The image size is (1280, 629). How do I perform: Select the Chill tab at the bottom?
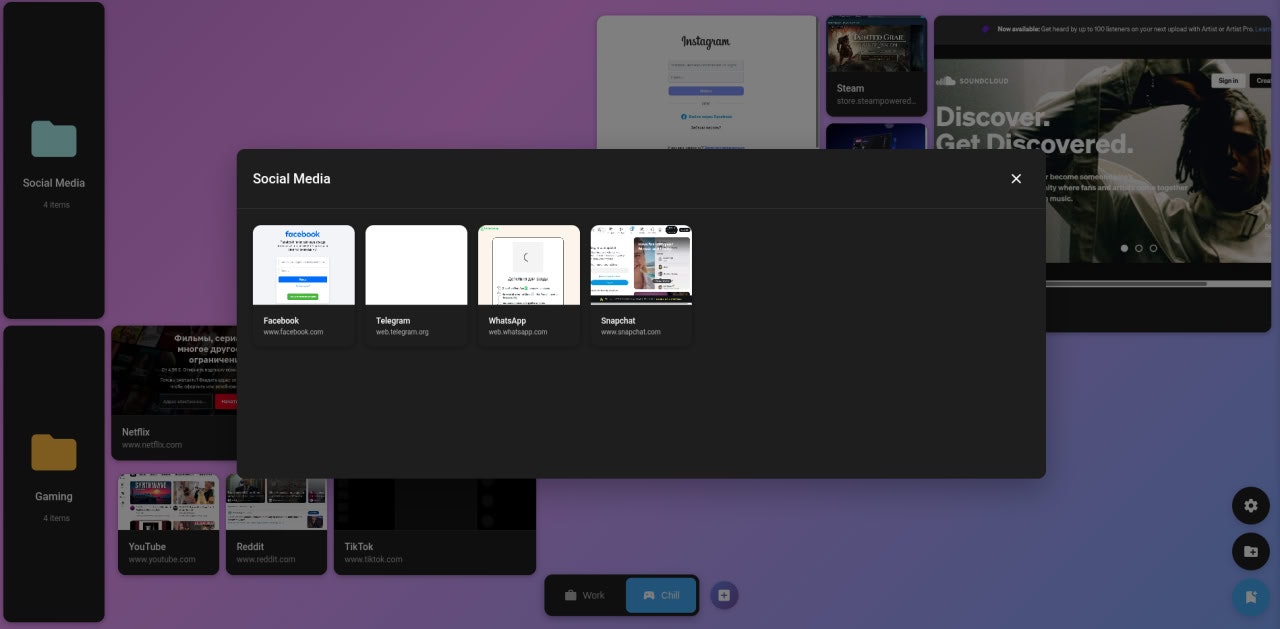coord(660,595)
